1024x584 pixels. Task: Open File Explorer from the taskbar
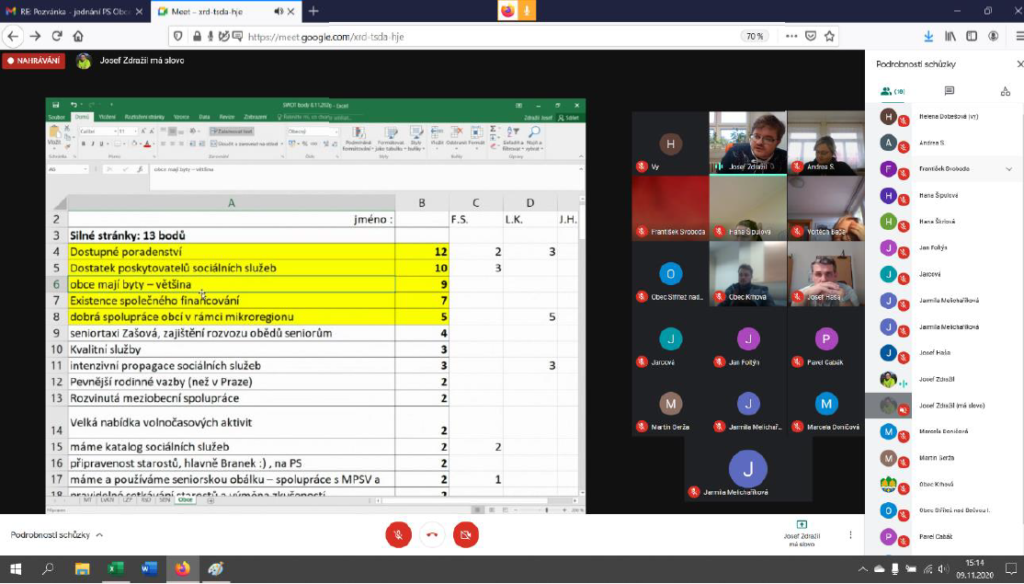coord(82,569)
